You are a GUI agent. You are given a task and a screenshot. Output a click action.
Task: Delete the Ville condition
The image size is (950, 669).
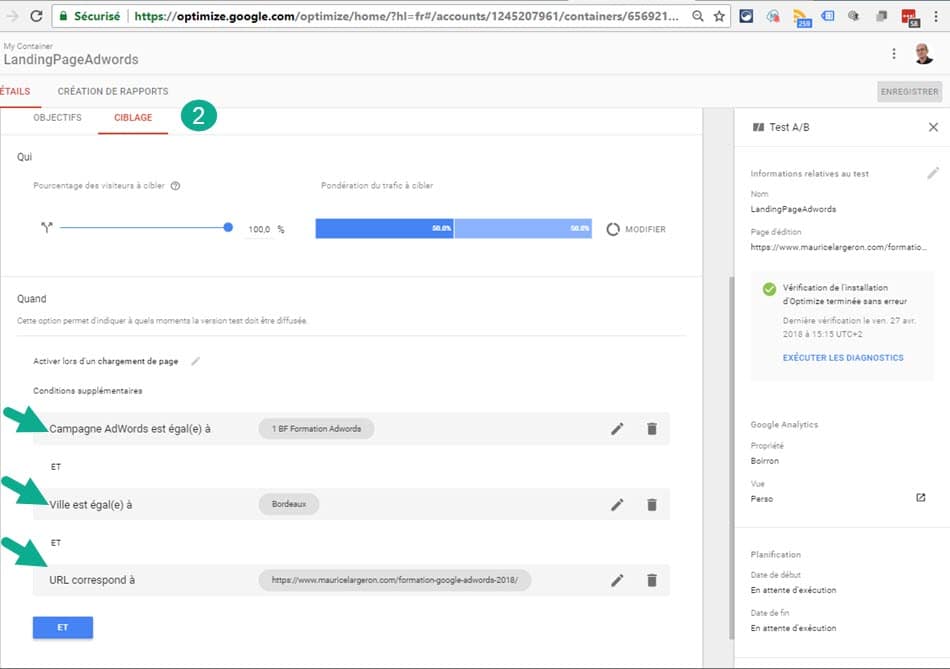(652, 505)
